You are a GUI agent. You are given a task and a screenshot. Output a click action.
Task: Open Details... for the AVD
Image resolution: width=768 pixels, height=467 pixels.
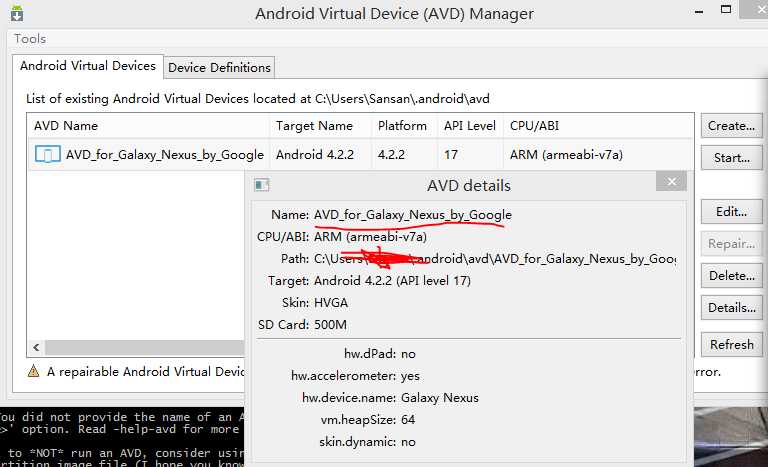tap(731, 308)
